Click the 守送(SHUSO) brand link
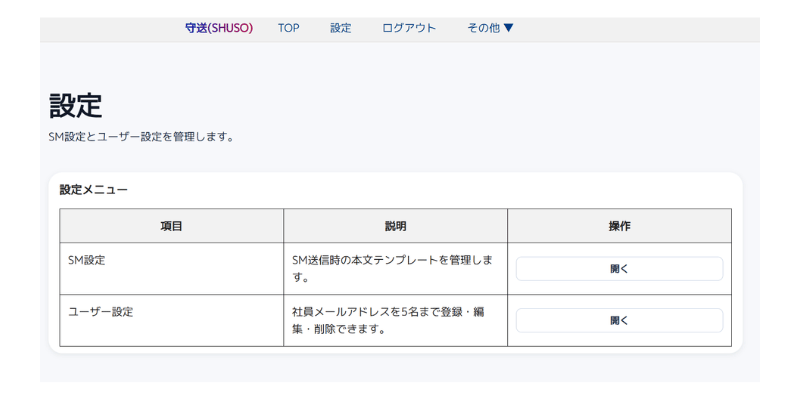This screenshot has width=800, height=400. (x=219, y=28)
